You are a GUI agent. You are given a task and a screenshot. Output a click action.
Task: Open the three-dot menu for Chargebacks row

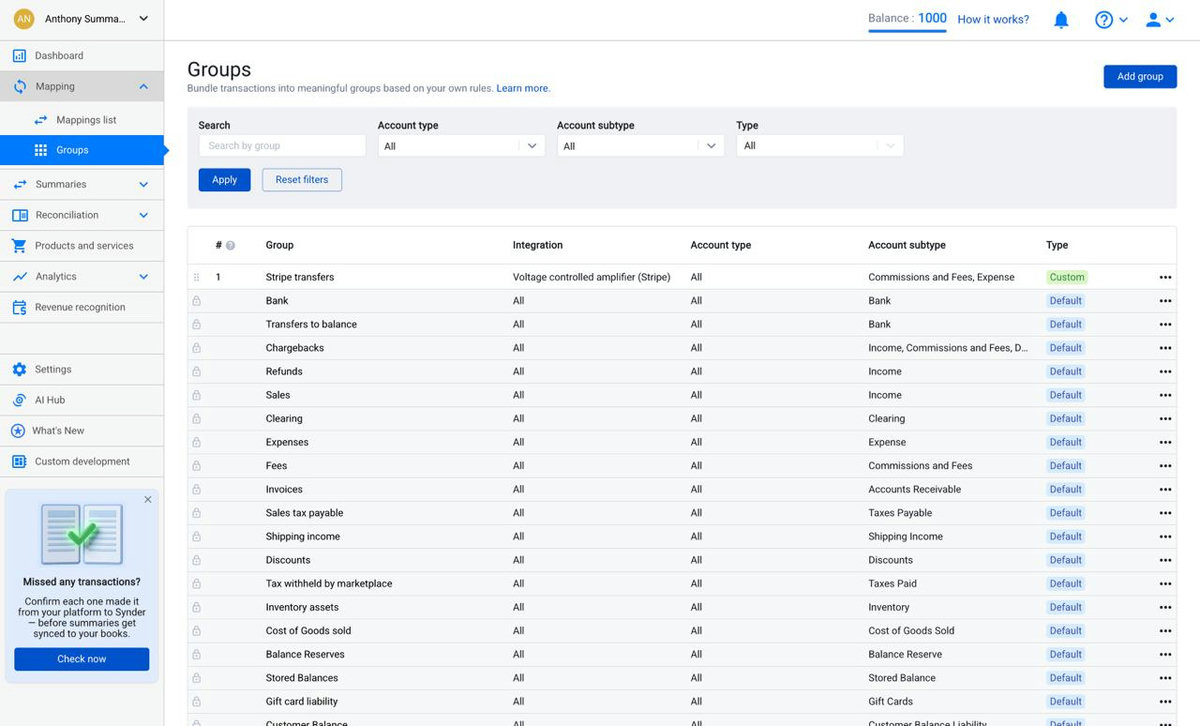coord(1165,348)
